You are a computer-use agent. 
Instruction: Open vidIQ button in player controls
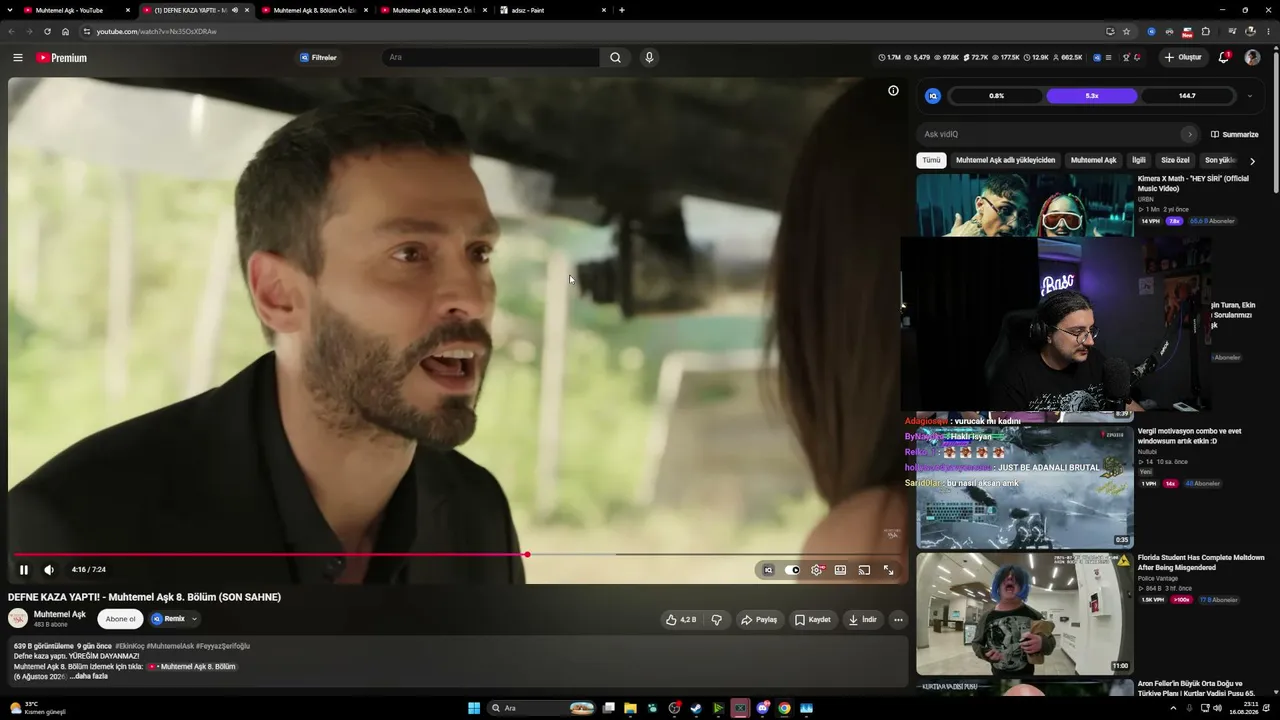coord(768,570)
